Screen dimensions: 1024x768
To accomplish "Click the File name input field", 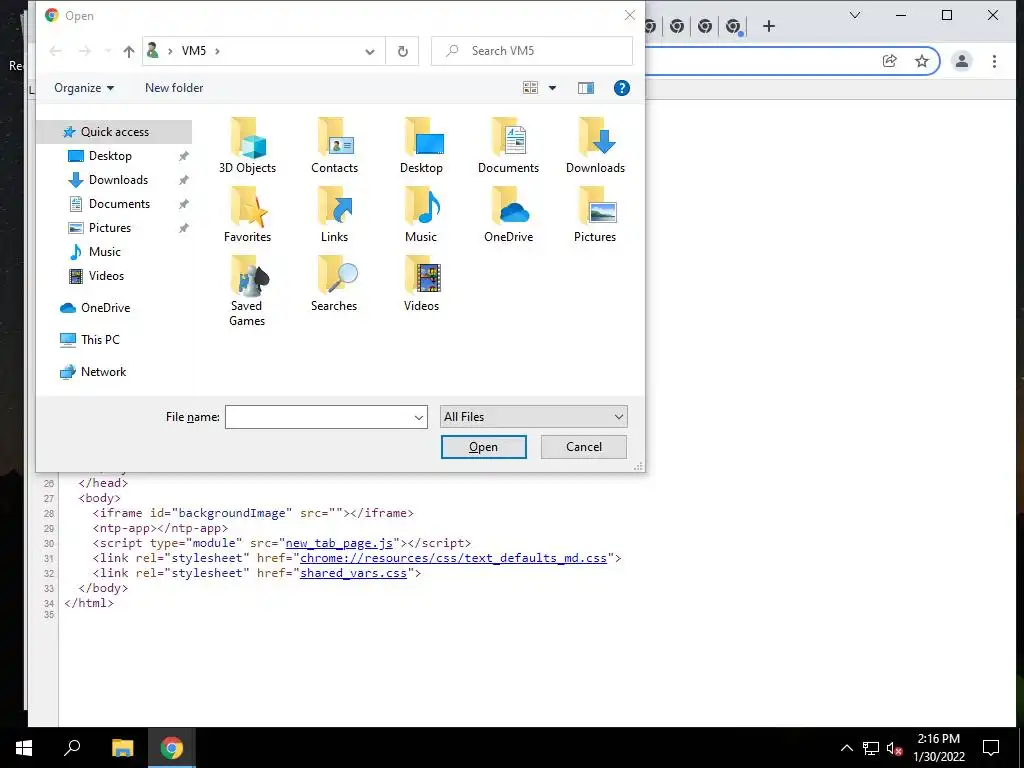I will coord(319,417).
